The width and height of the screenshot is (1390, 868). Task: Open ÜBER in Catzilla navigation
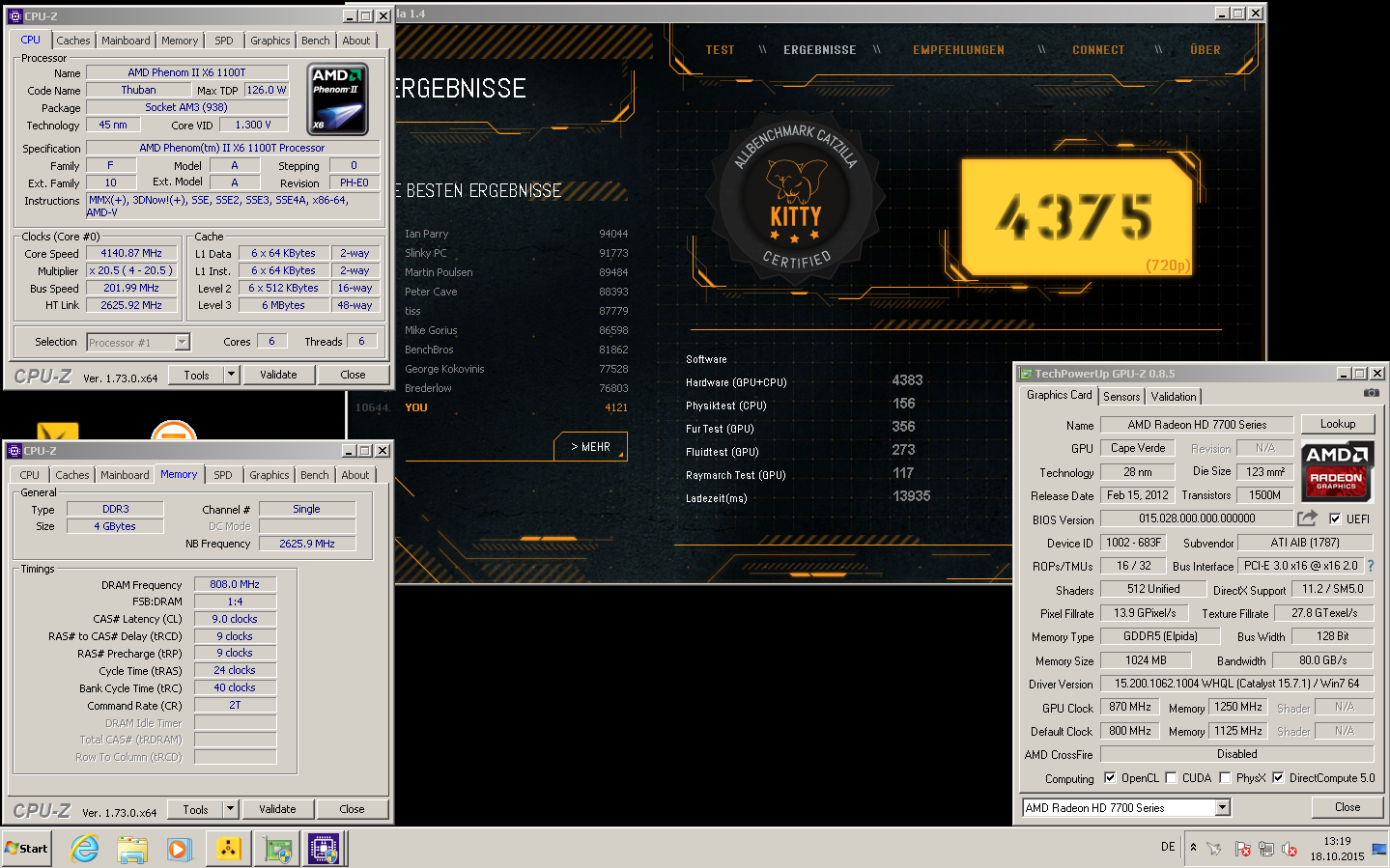(1206, 50)
